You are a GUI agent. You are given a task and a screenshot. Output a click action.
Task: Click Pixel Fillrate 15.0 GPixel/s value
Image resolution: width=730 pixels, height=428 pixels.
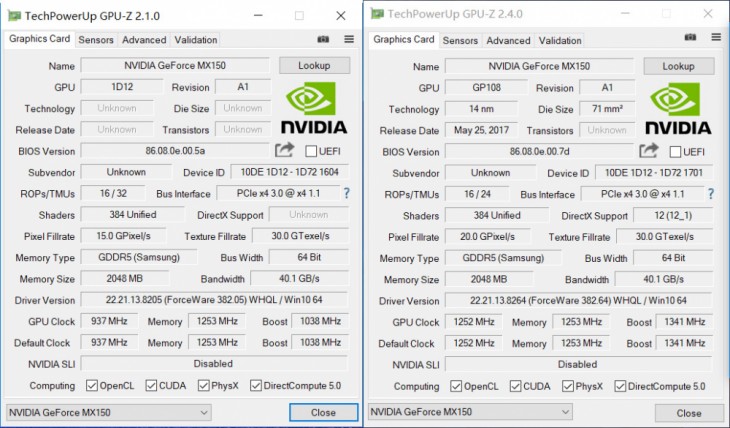[x=123, y=236]
